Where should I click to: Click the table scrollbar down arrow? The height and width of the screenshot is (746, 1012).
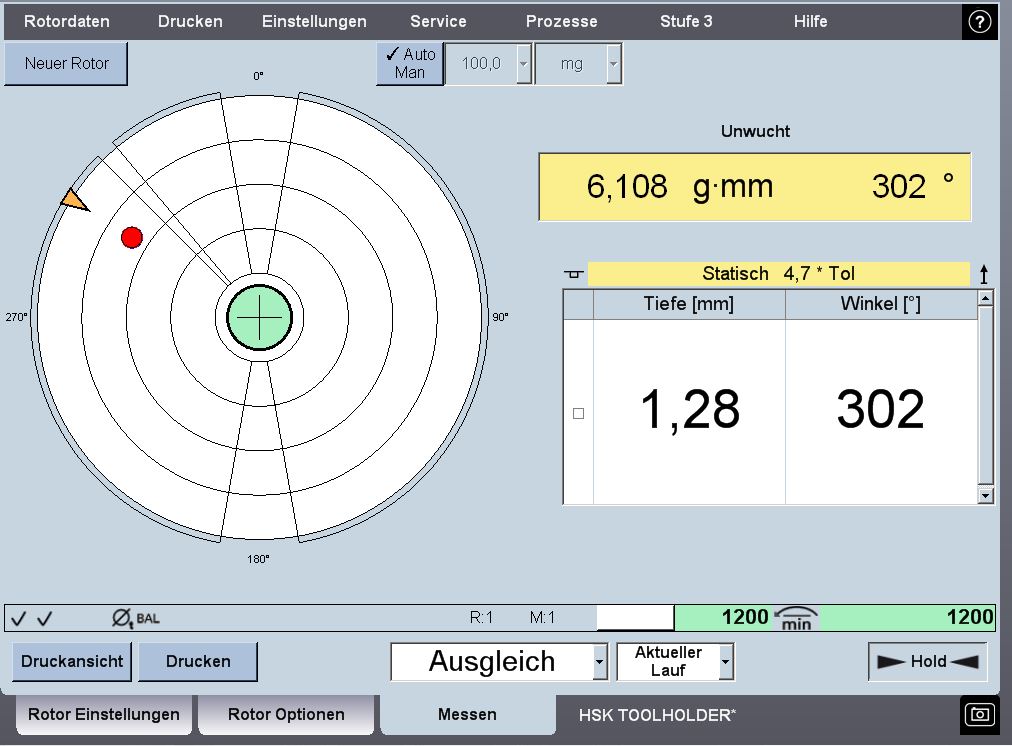click(x=985, y=495)
